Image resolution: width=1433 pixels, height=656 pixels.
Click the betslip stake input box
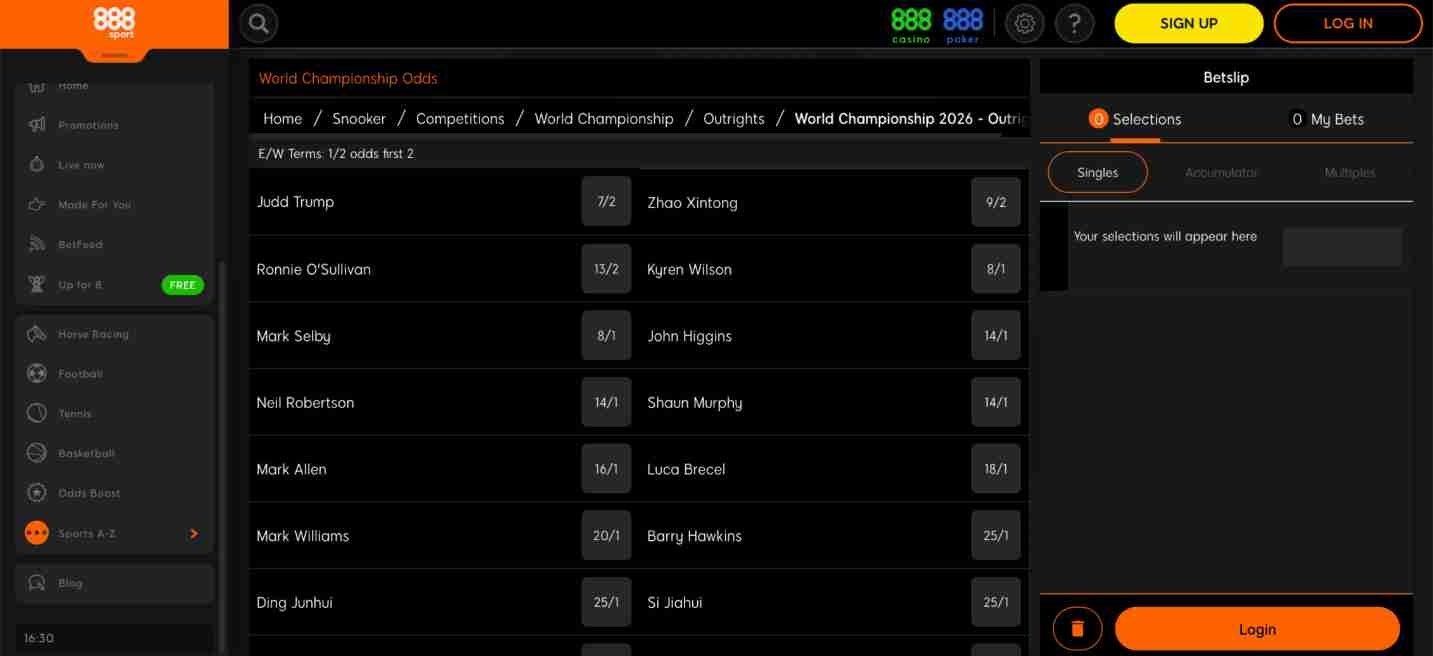[1342, 246]
